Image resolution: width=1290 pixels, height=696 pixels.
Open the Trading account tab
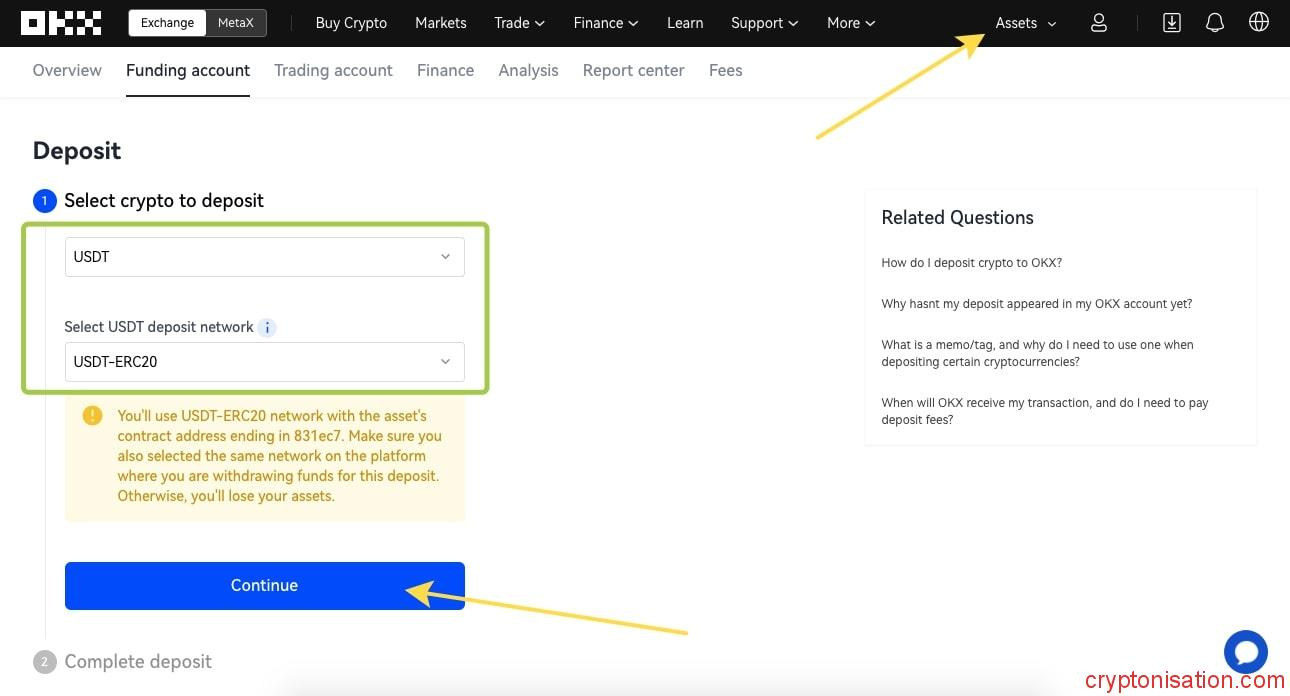pos(333,70)
